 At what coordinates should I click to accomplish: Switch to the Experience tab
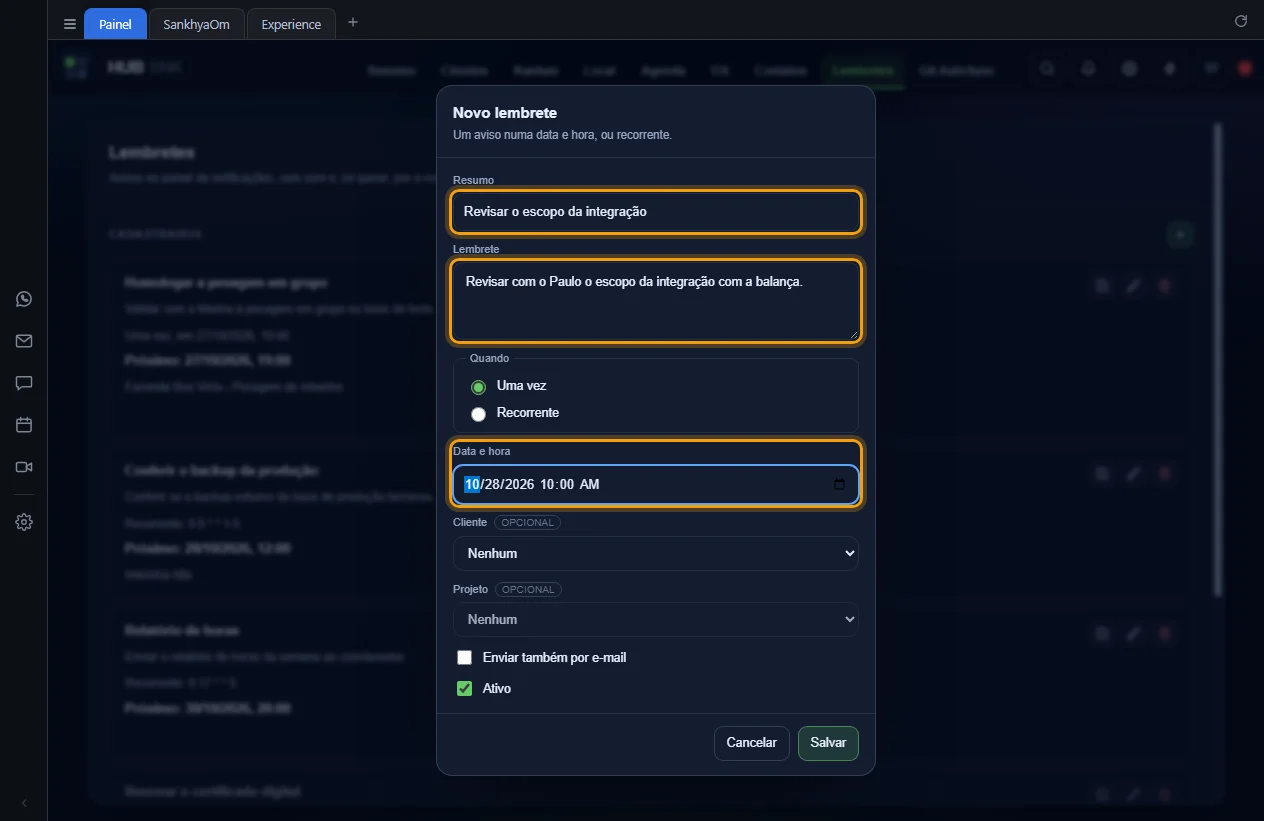click(291, 24)
